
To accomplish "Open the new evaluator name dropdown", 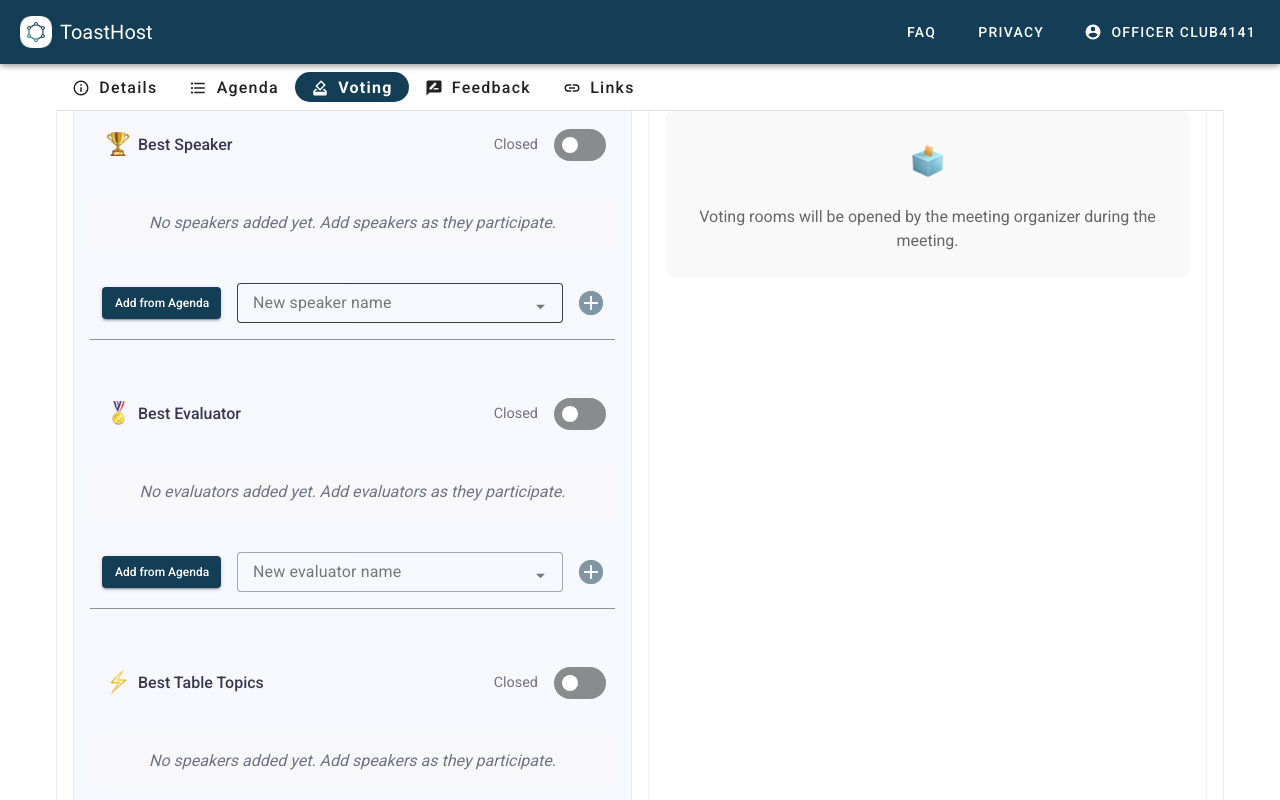I will click(x=540, y=571).
